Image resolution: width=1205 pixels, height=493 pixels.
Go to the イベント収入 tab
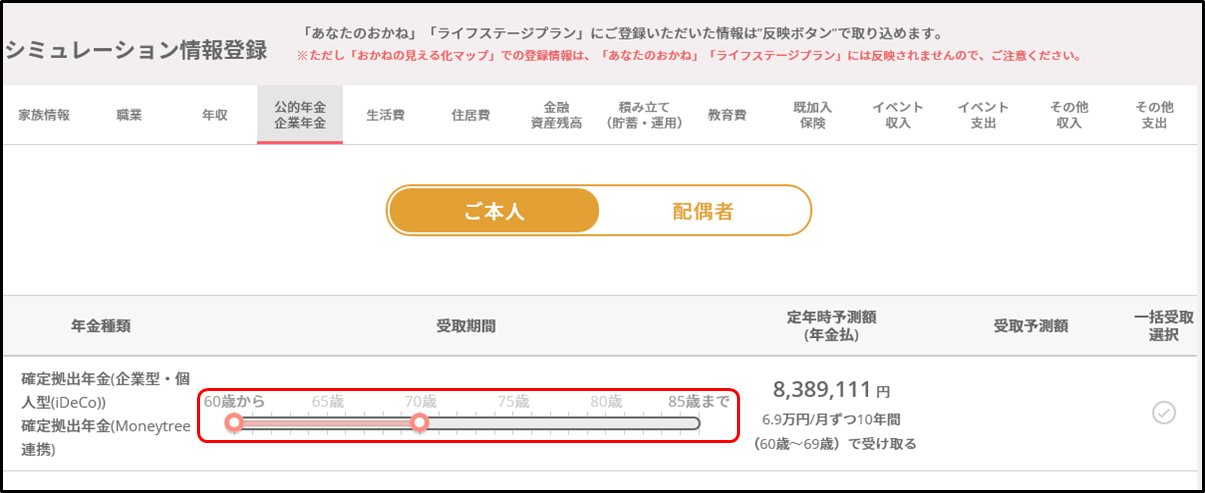[898, 115]
